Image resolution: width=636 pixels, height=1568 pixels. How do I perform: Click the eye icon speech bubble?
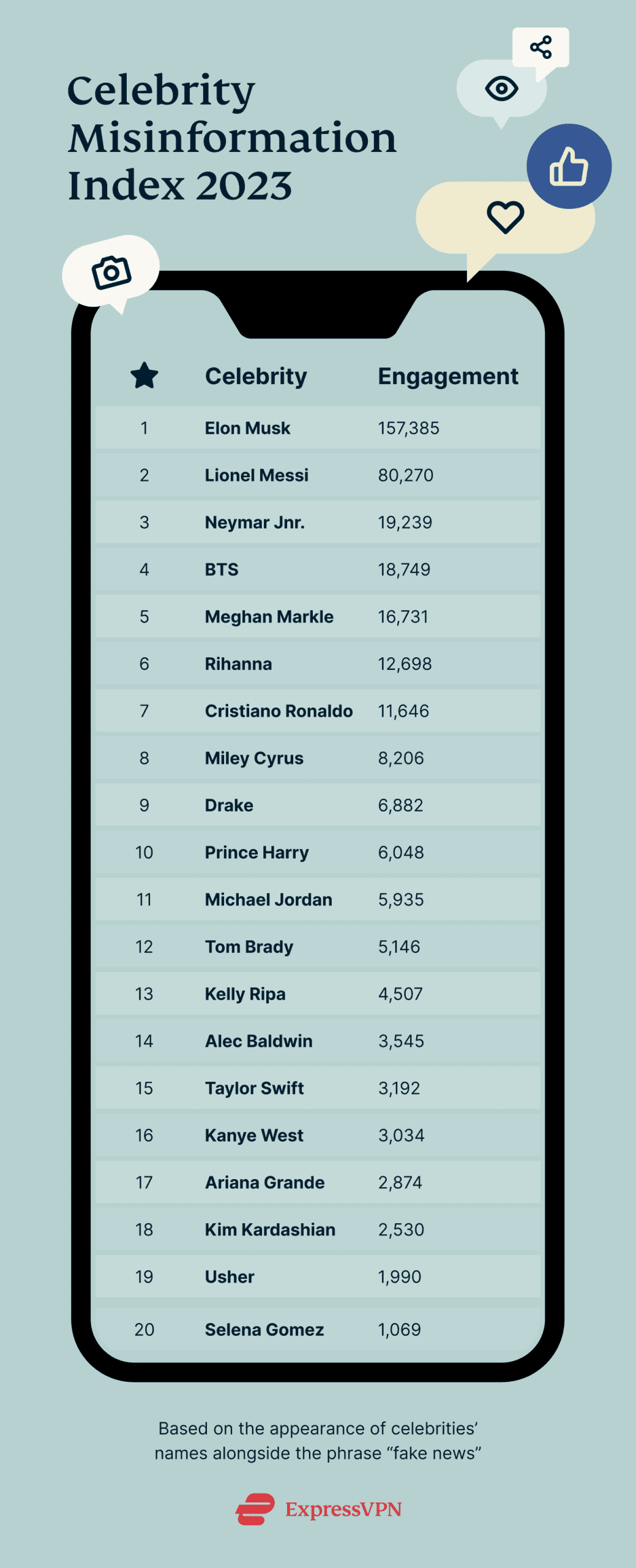tap(501, 89)
